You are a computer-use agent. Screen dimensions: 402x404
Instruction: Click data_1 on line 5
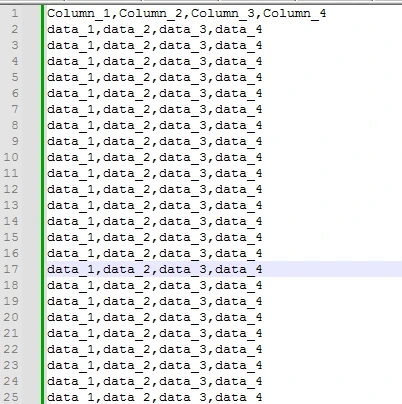coord(71,78)
